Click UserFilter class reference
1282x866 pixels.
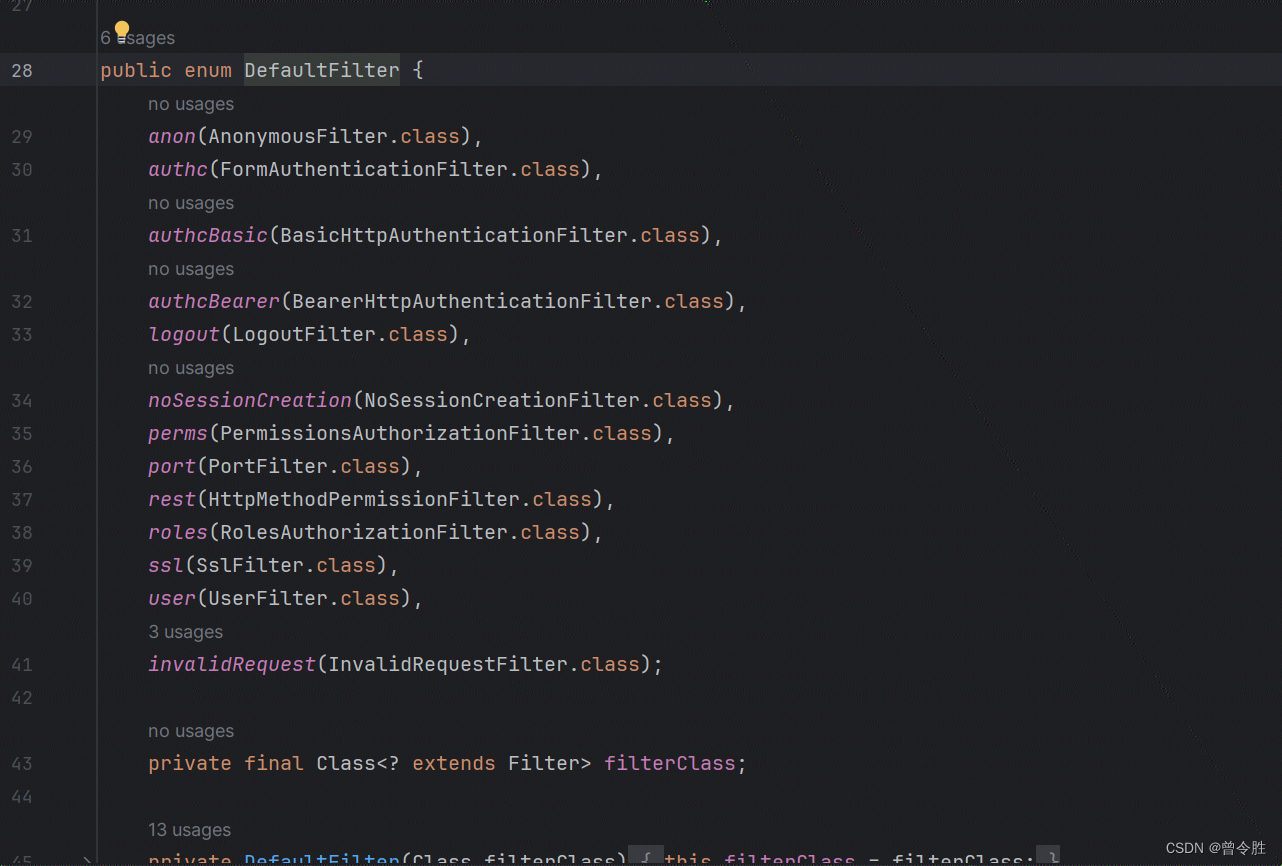pos(268,598)
